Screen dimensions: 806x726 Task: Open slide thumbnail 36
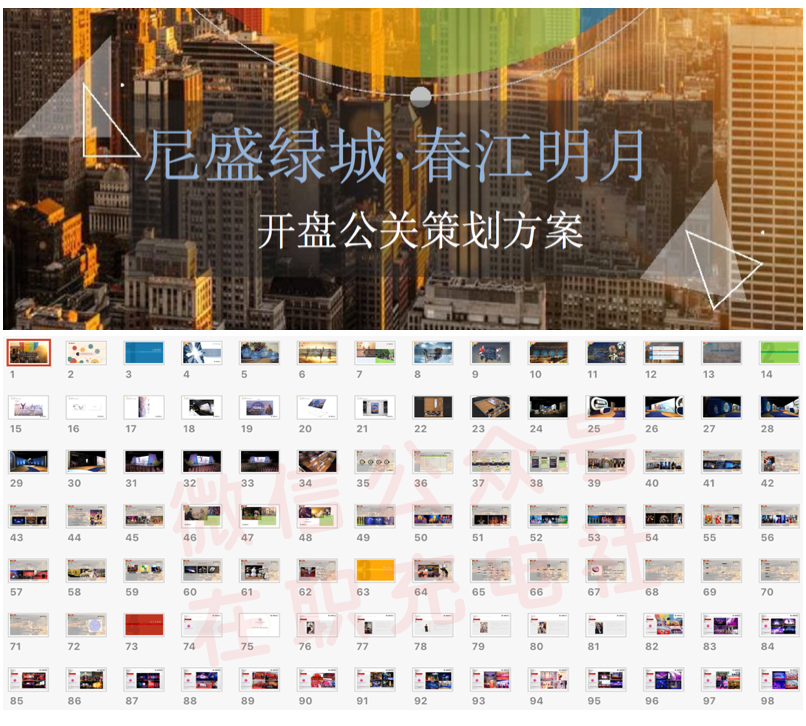pos(433,462)
